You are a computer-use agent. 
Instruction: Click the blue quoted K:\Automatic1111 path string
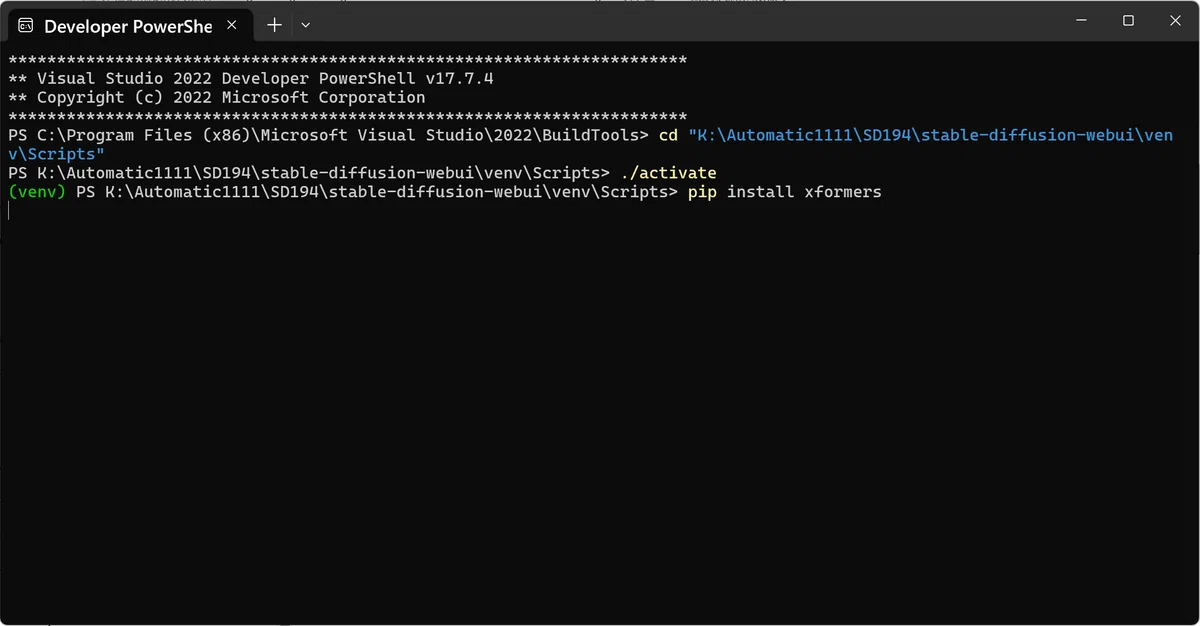tap(931, 135)
